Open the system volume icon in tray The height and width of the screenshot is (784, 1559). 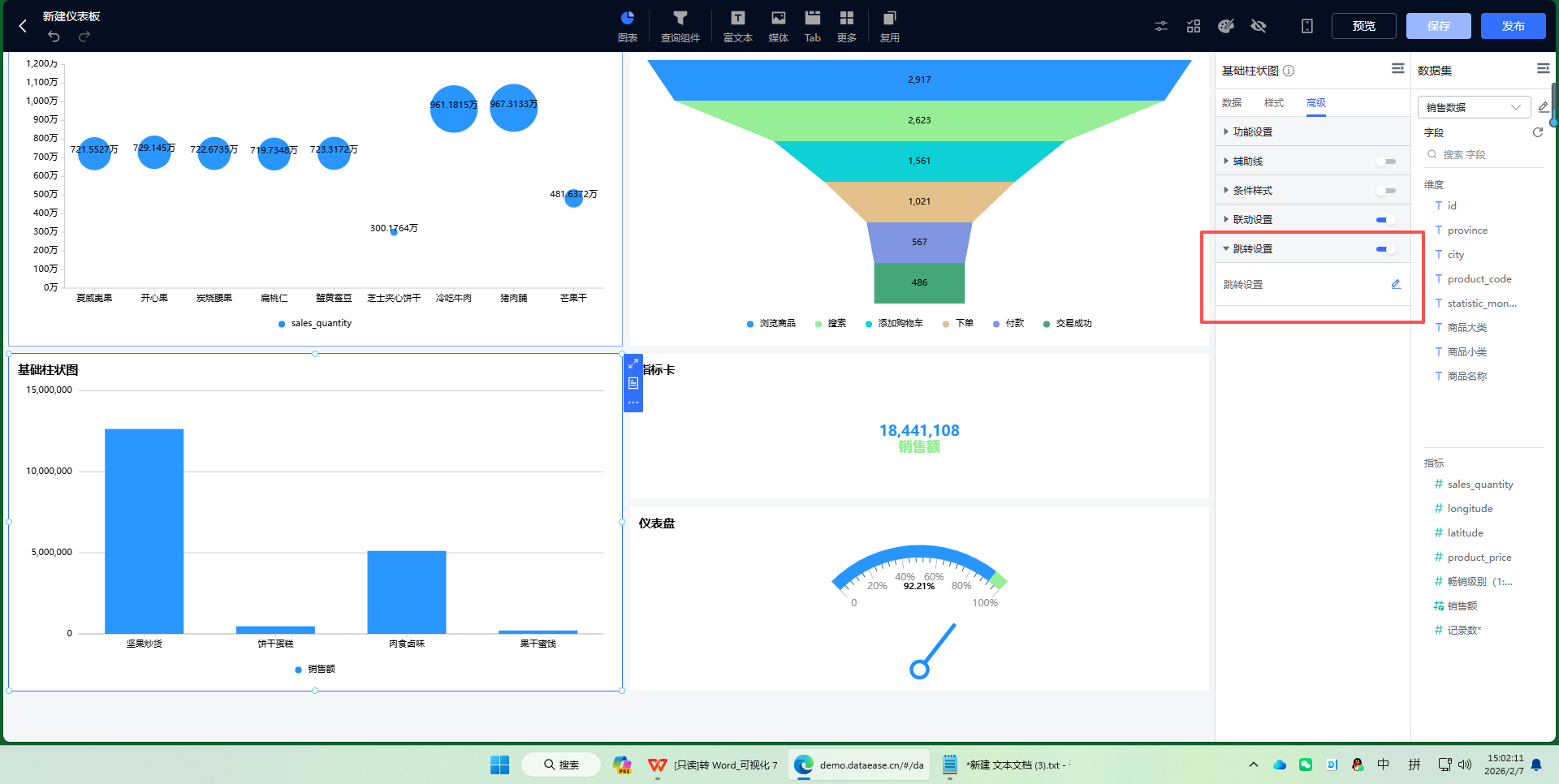point(1465,765)
